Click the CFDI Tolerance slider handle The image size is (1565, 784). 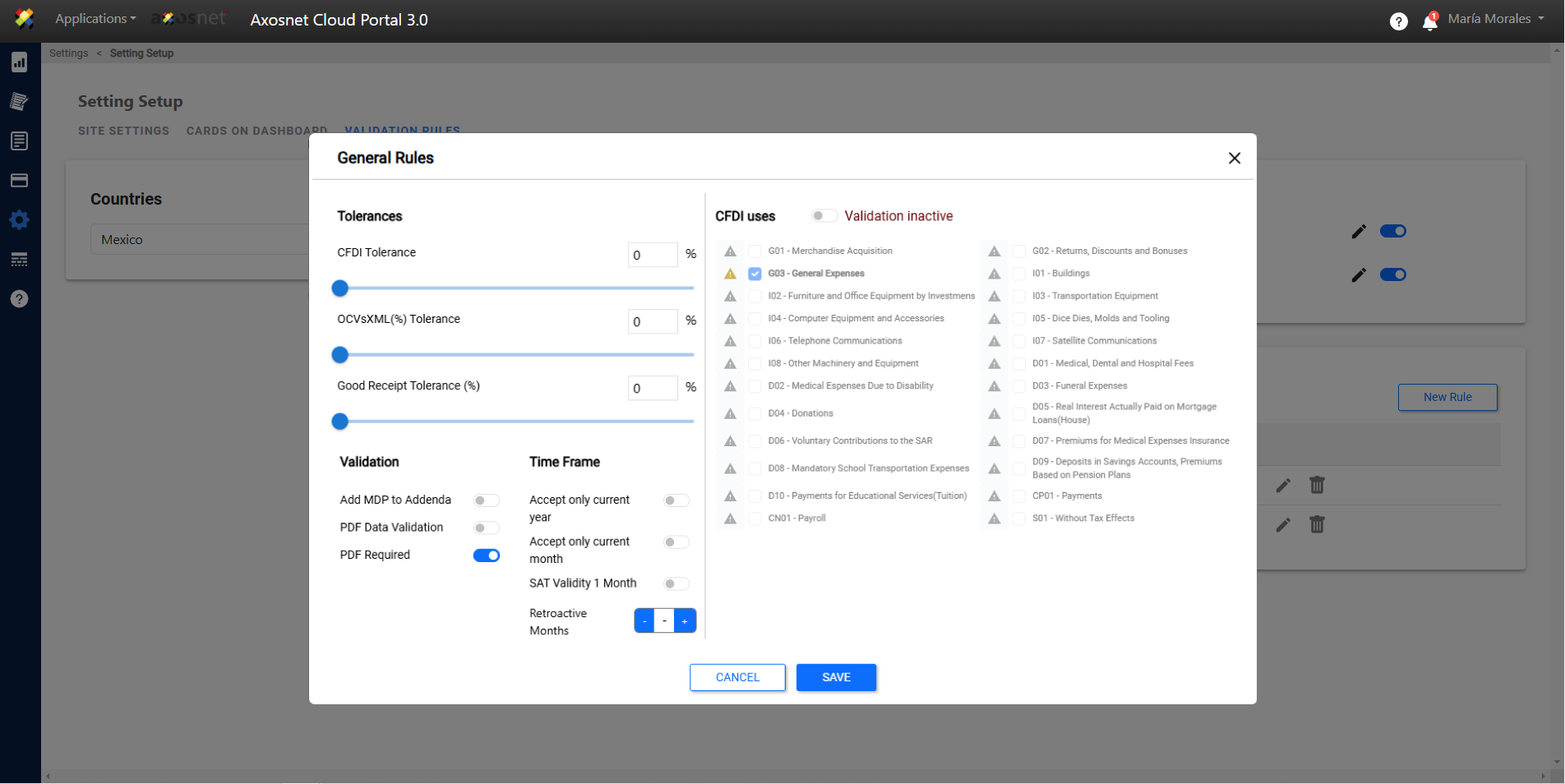[x=340, y=288]
